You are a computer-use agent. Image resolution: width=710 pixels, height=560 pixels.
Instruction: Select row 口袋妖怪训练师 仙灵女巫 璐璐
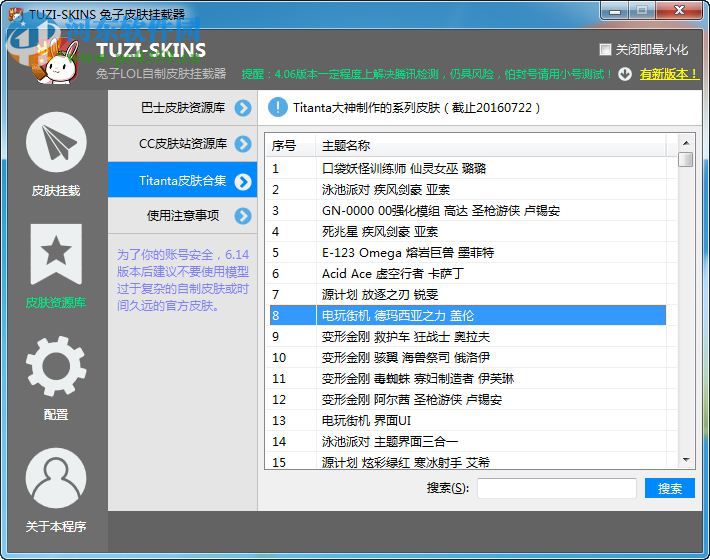[x=466, y=168]
